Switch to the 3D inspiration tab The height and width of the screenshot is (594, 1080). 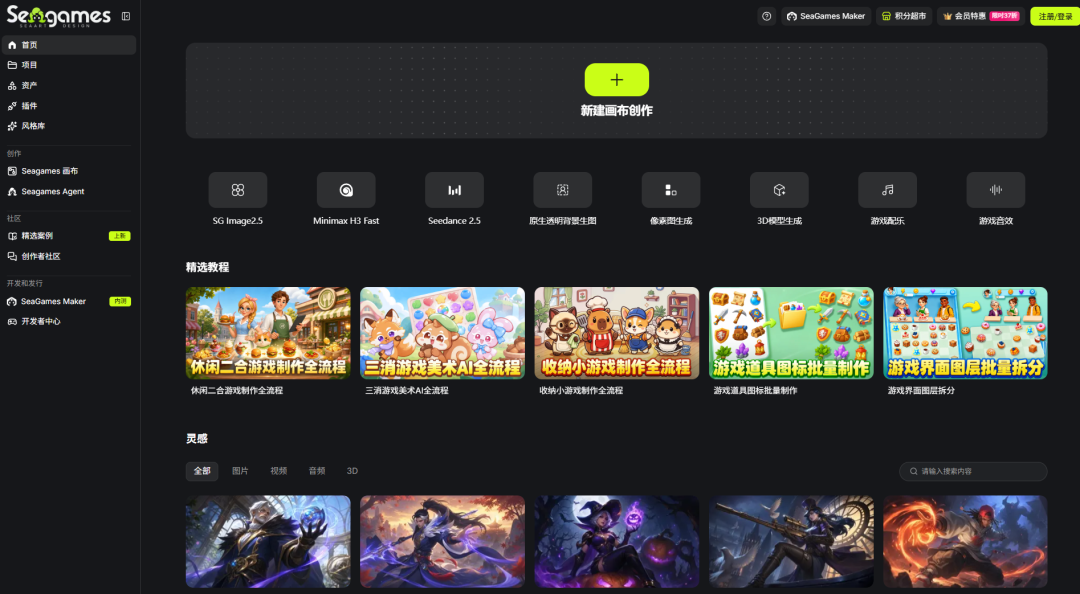(x=352, y=471)
